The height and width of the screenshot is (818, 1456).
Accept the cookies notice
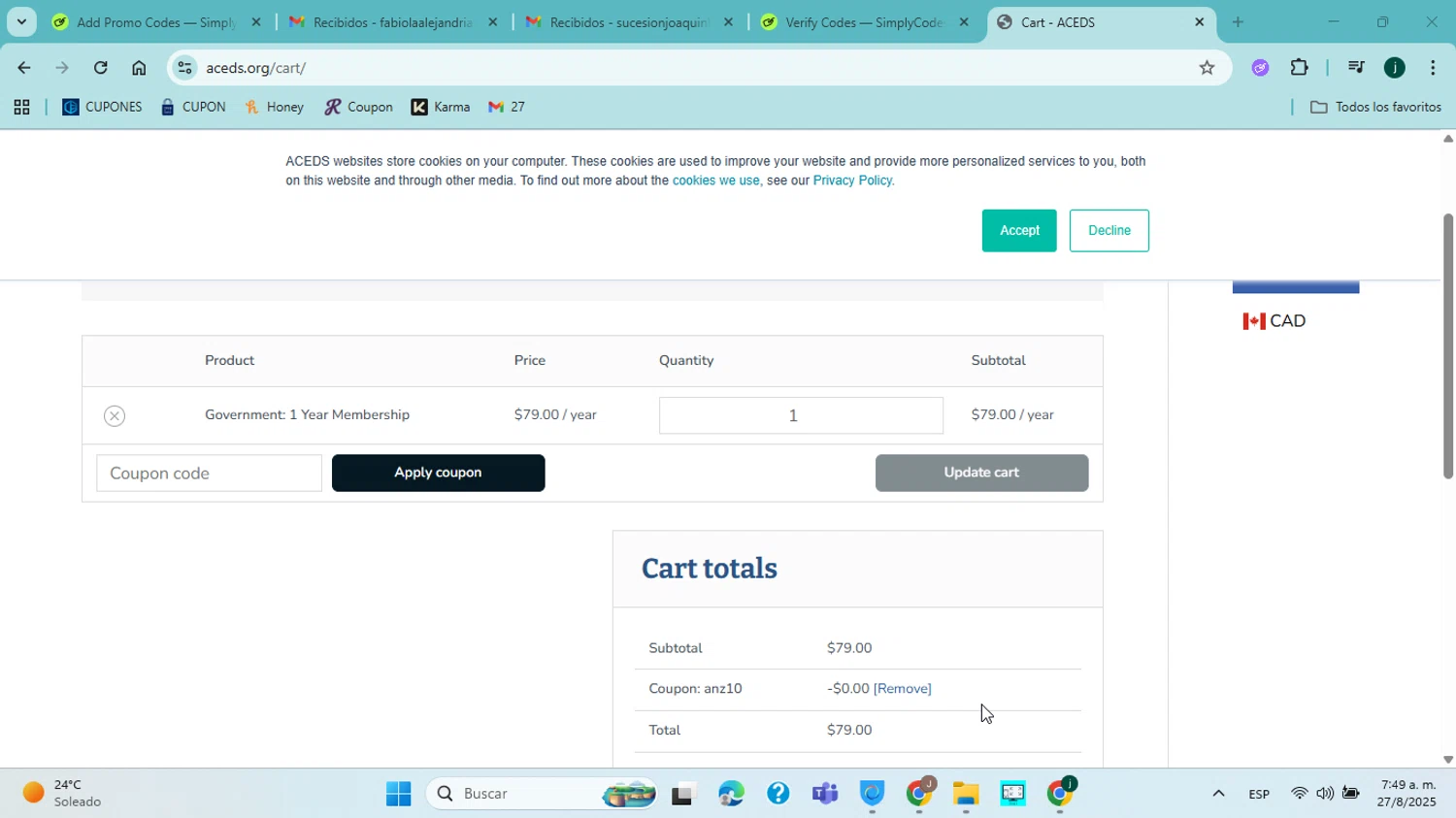[1019, 231]
